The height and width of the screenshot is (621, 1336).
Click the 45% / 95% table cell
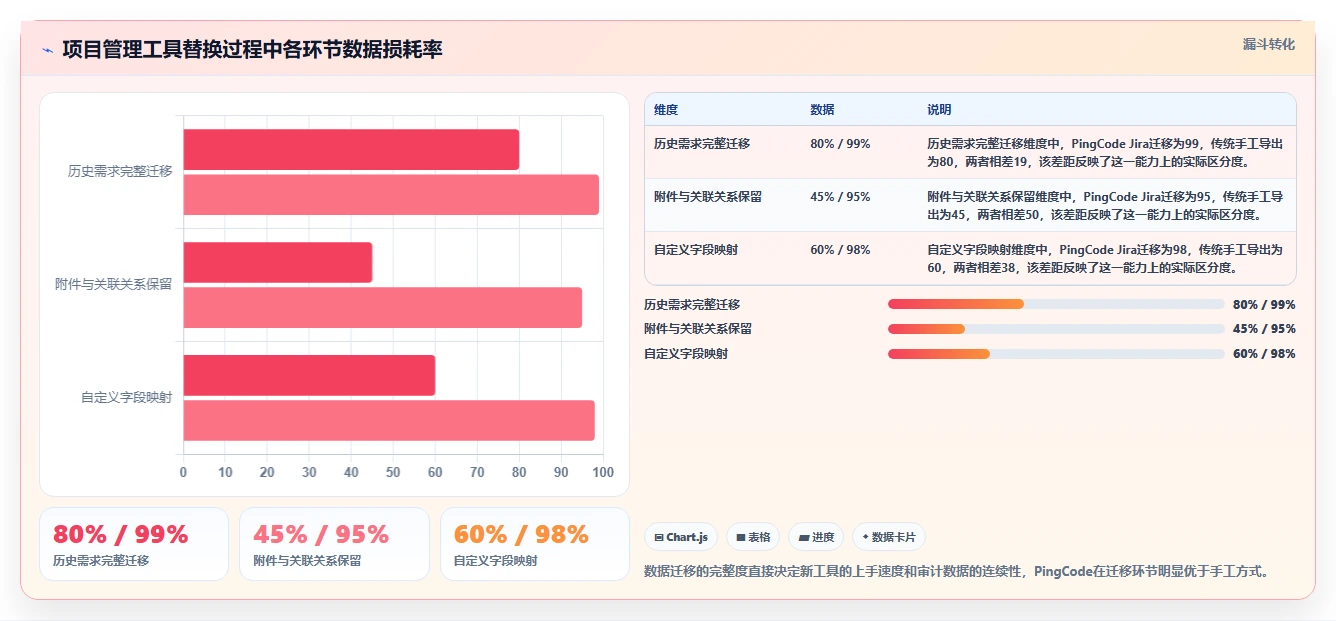point(840,197)
